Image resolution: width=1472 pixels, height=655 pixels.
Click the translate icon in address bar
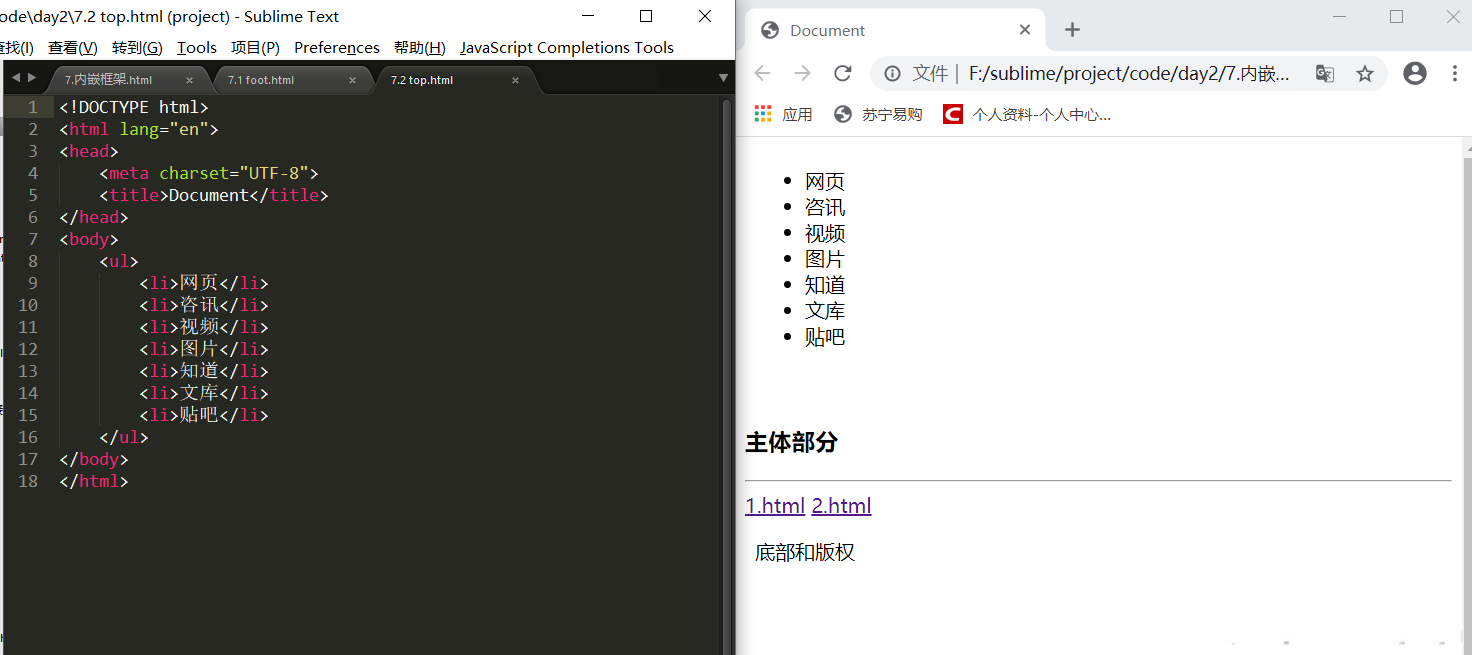1324,73
